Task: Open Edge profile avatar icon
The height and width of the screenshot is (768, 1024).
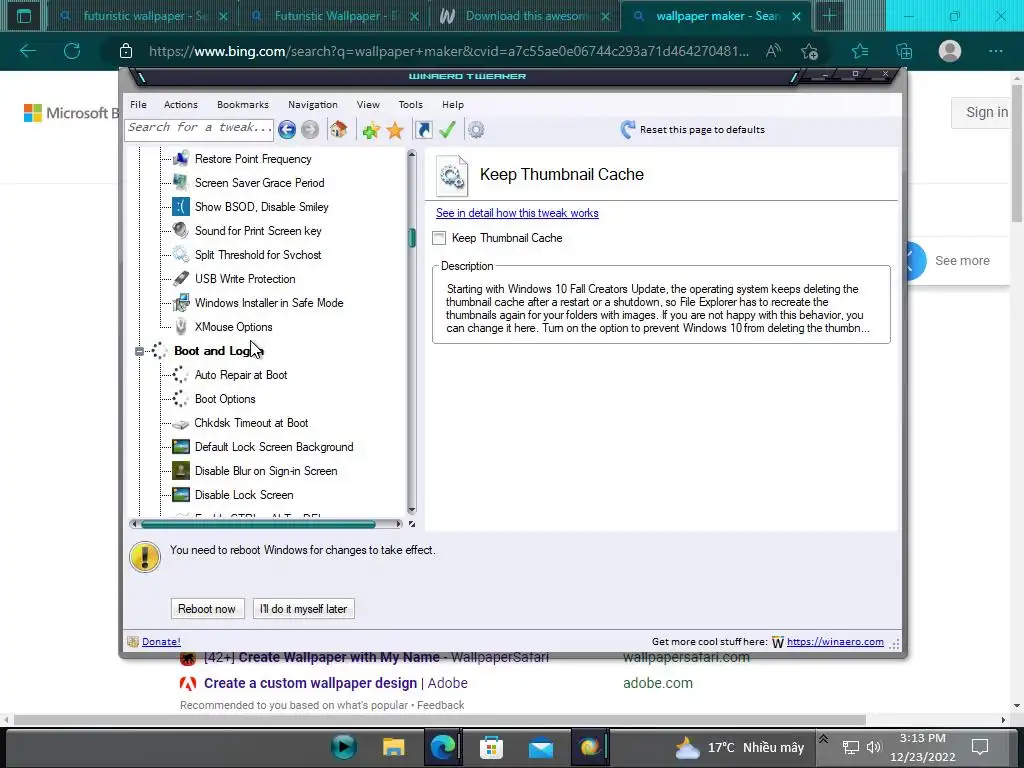Action: point(950,51)
